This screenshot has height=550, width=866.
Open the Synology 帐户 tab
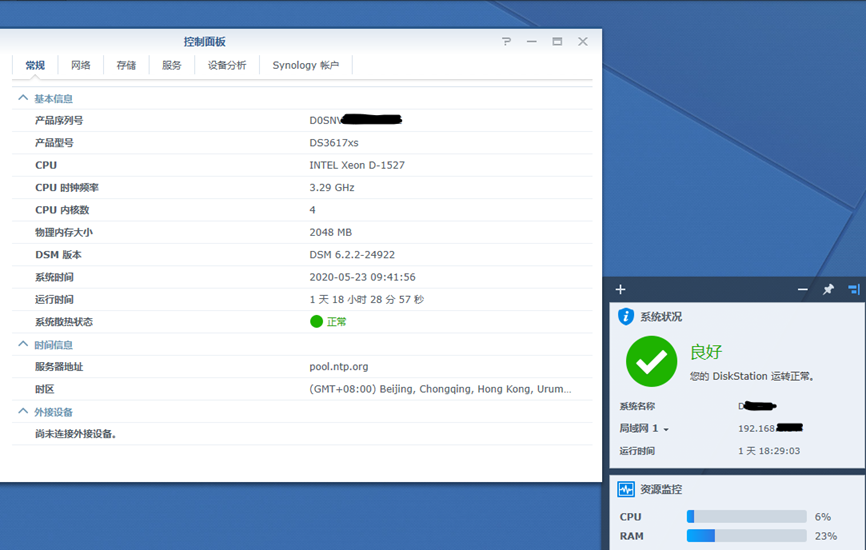(x=305, y=65)
